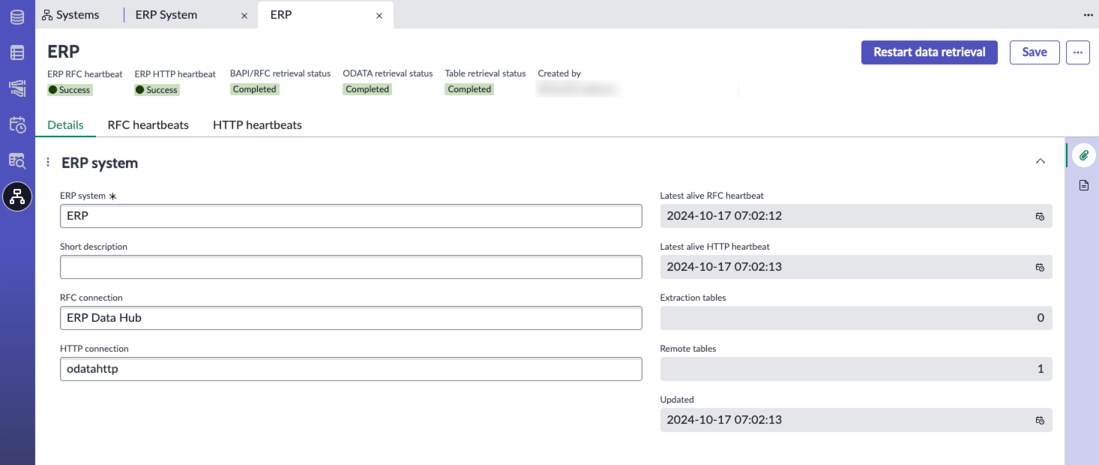1099x465 pixels.
Task: Open attachments paperclip in right panel
Action: point(1084,155)
